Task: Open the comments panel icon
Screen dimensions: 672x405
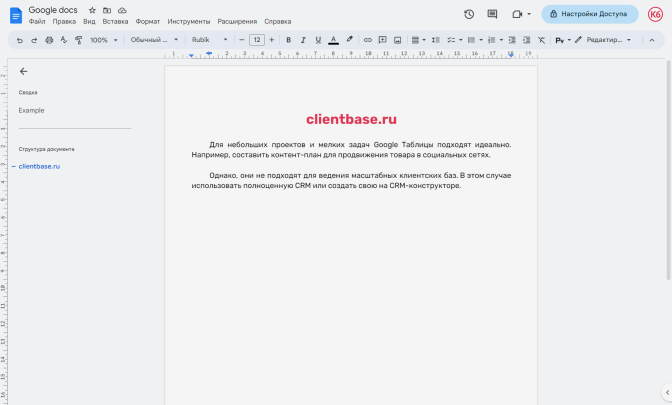Action: 492,14
